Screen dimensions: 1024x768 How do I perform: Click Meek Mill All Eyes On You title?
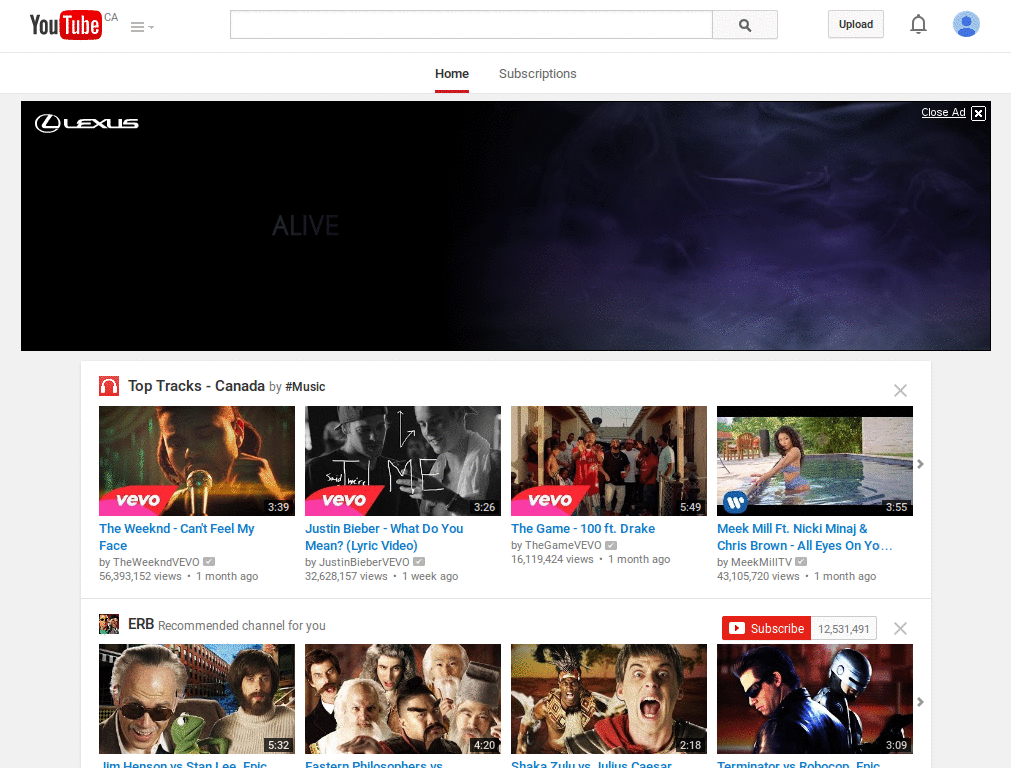click(x=805, y=537)
